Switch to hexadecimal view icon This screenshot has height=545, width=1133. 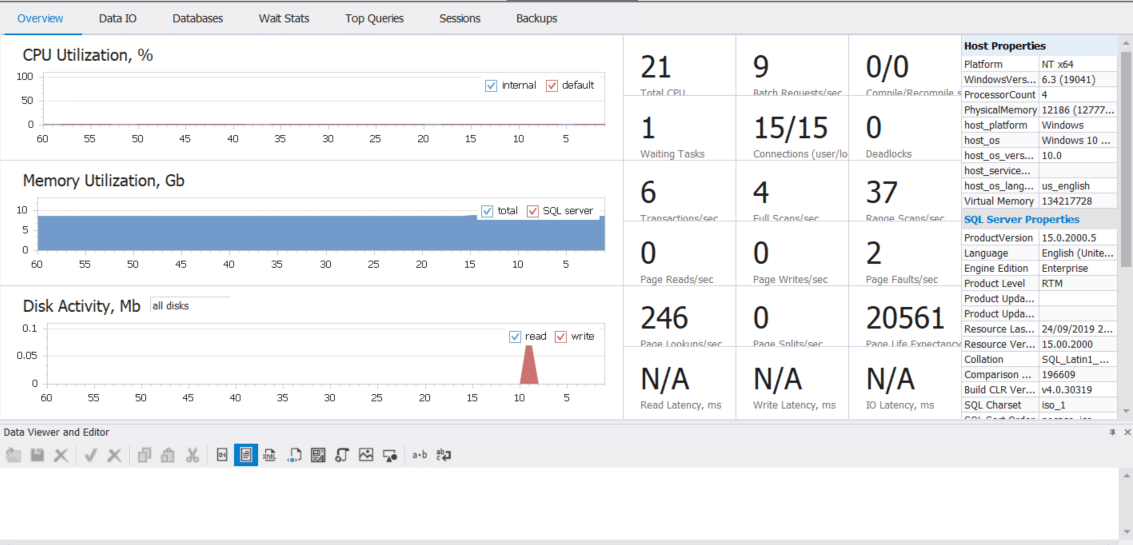point(222,455)
